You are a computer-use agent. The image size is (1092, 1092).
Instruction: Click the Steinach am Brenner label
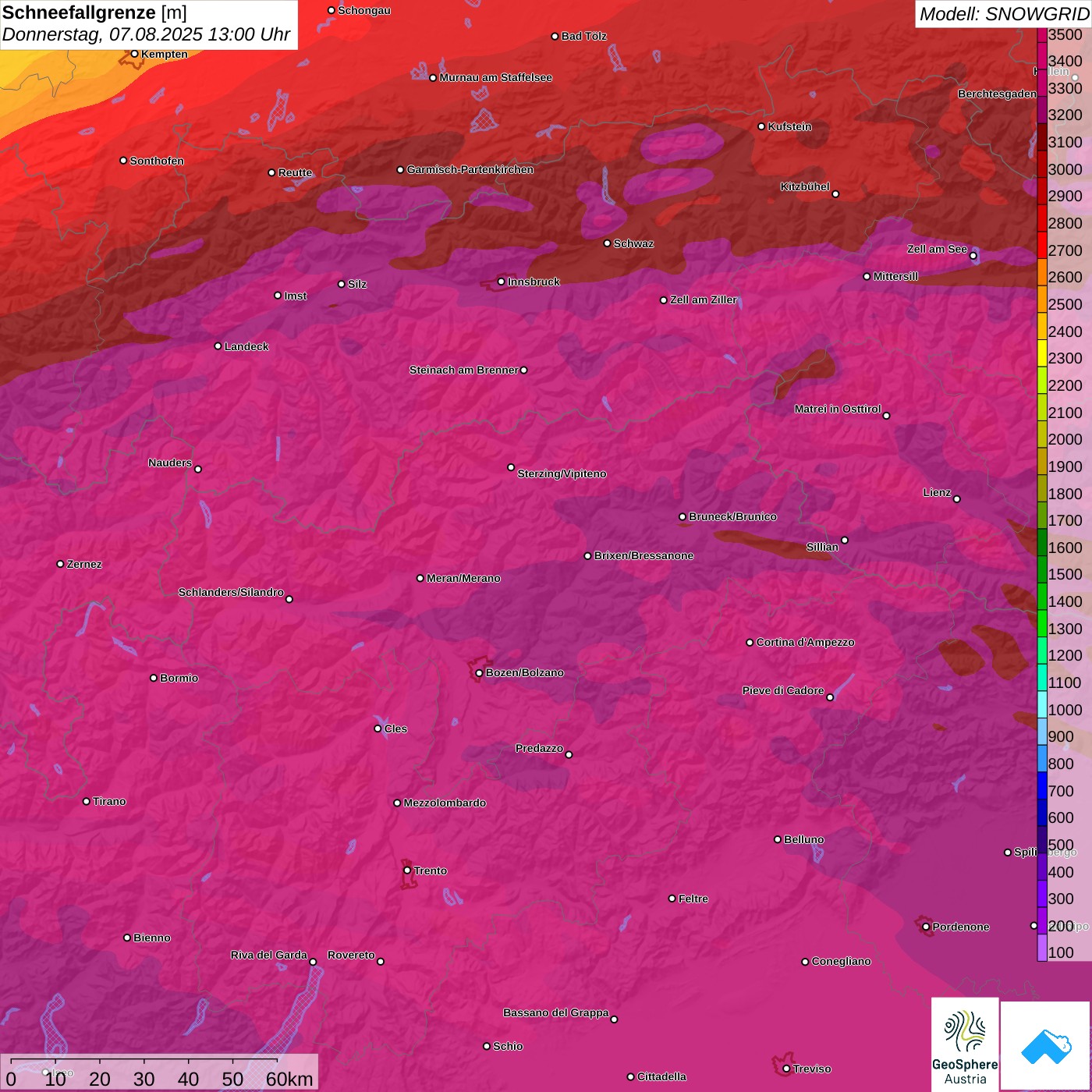(x=463, y=370)
